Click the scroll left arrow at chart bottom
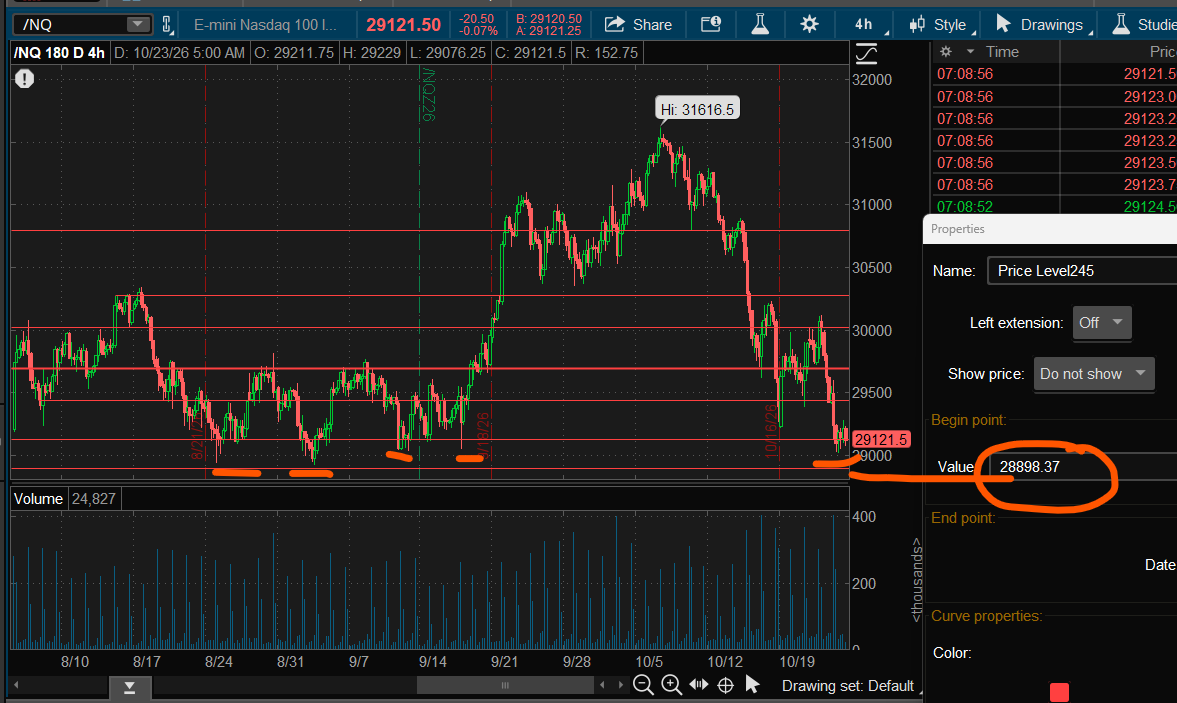This screenshot has height=703, width=1177. (x=16, y=685)
